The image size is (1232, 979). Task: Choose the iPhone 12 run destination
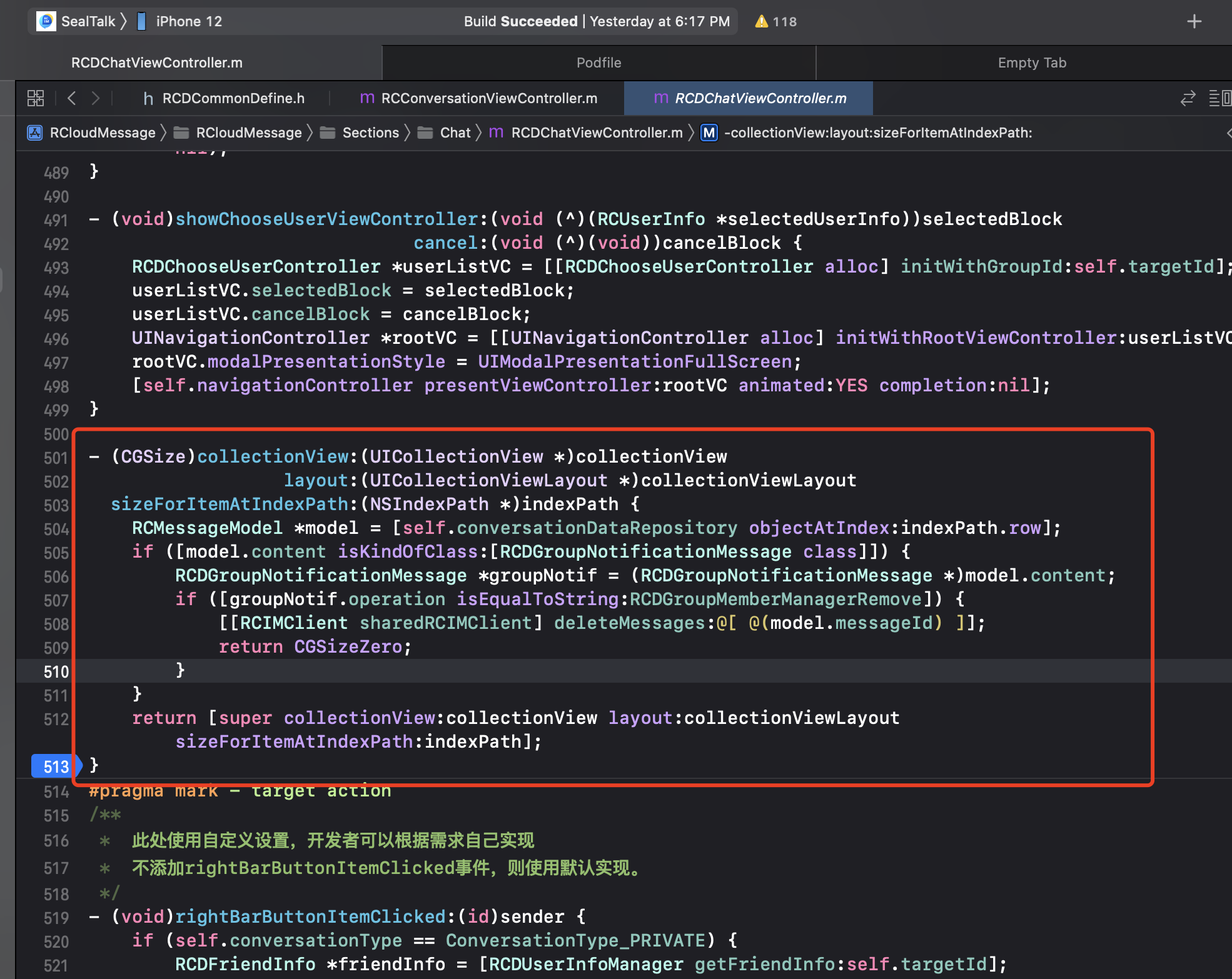(188, 21)
